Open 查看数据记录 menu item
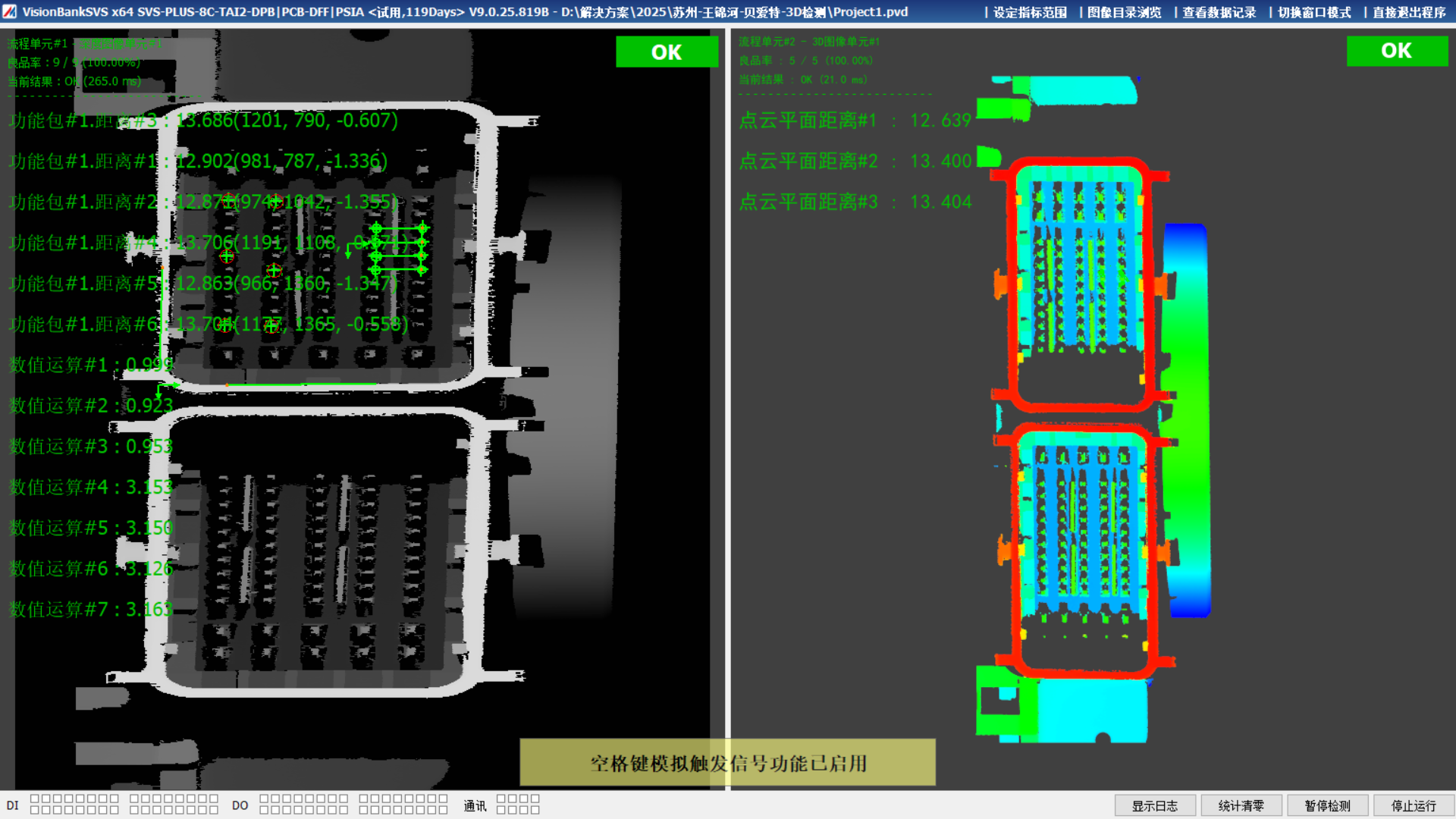The image size is (1456, 819). click(1219, 12)
